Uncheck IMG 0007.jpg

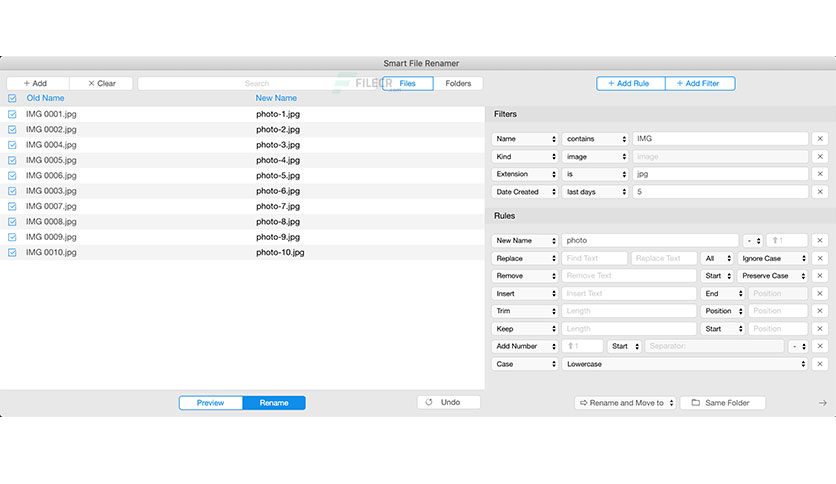point(12,206)
